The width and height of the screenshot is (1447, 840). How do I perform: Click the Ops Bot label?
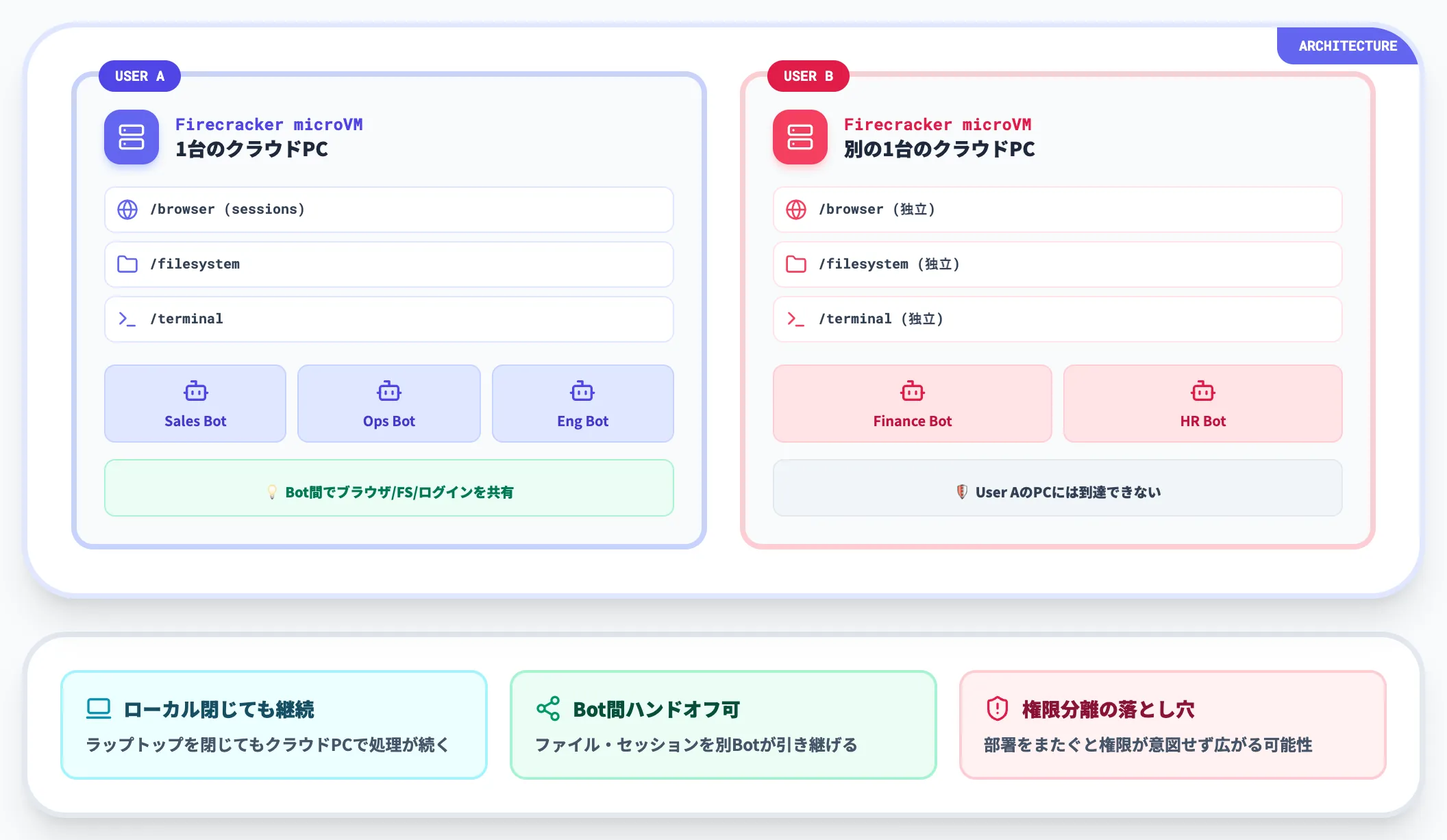389,421
